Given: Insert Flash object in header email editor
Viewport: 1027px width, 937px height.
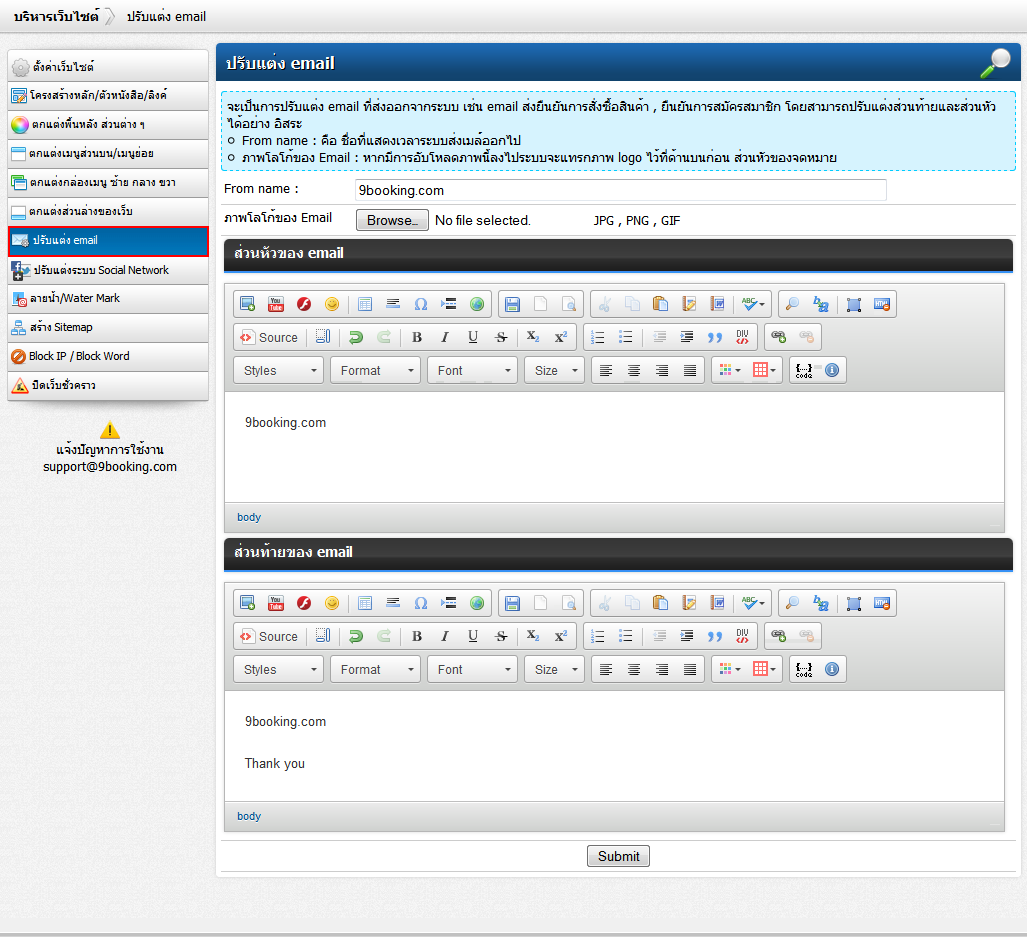Looking at the screenshot, I should [x=304, y=304].
